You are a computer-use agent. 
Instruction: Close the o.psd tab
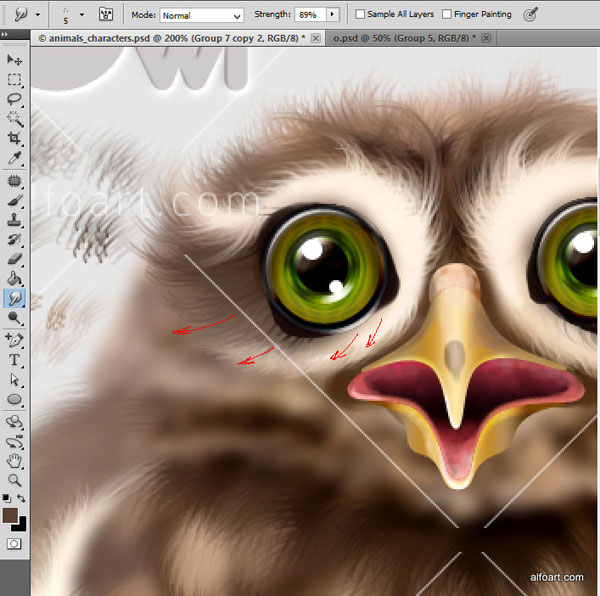486,38
